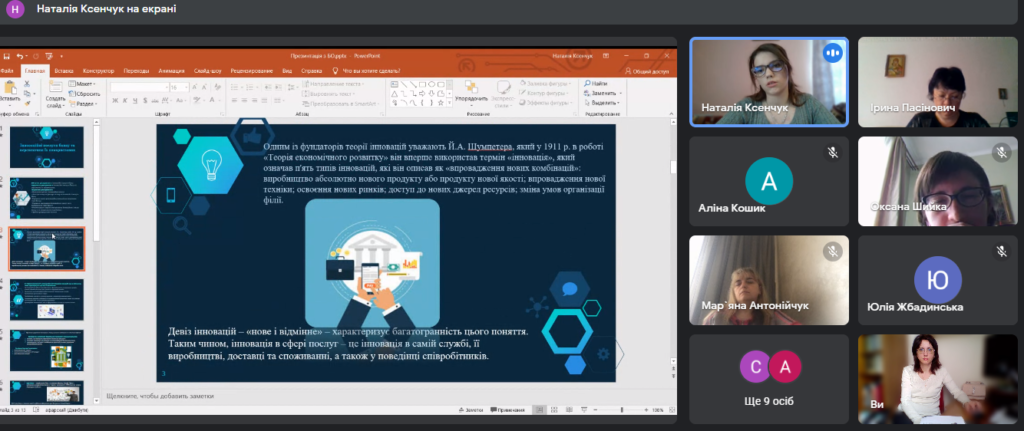This screenshot has width=1024, height=431.
Task: Expand the shapes gallery more arrow
Action: click(449, 103)
